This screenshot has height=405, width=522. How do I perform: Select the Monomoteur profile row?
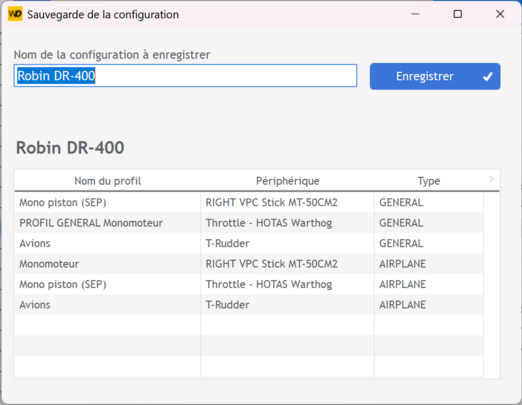tap(249, 264)
